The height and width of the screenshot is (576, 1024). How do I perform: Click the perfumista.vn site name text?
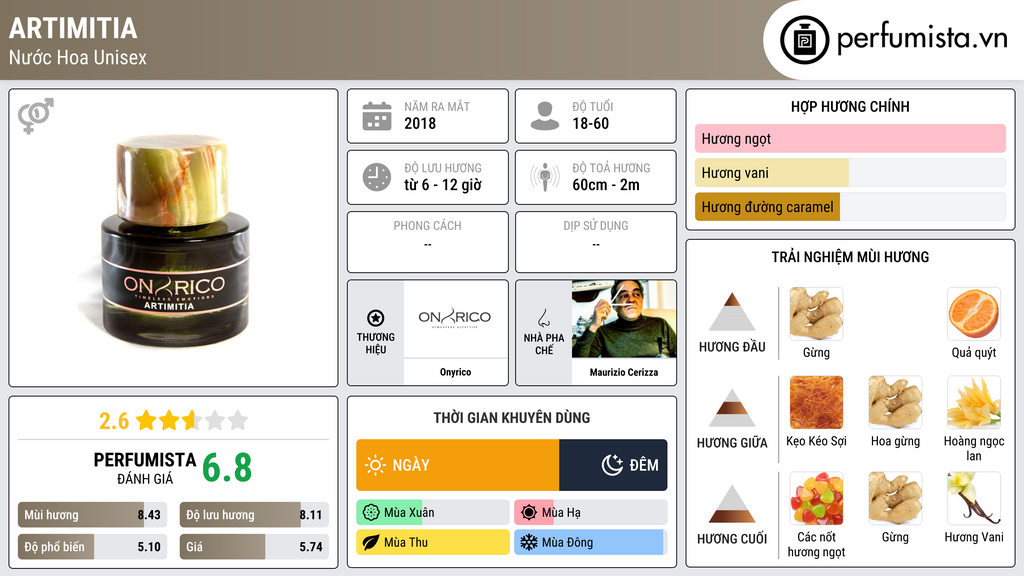pyautogui.click(x=922, y=38)
